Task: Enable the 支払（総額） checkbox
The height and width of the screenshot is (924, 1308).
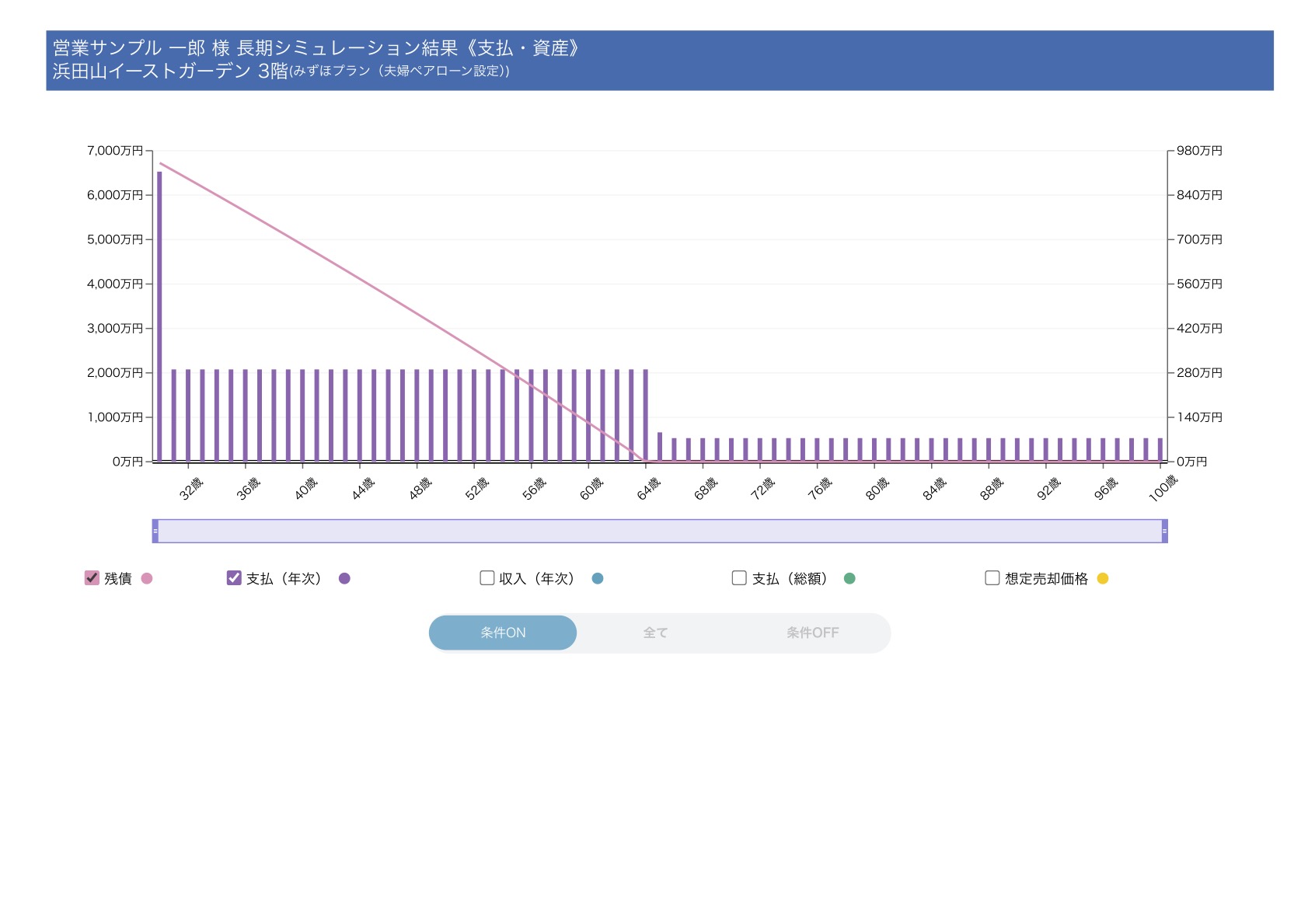Action: click(739, 577)
